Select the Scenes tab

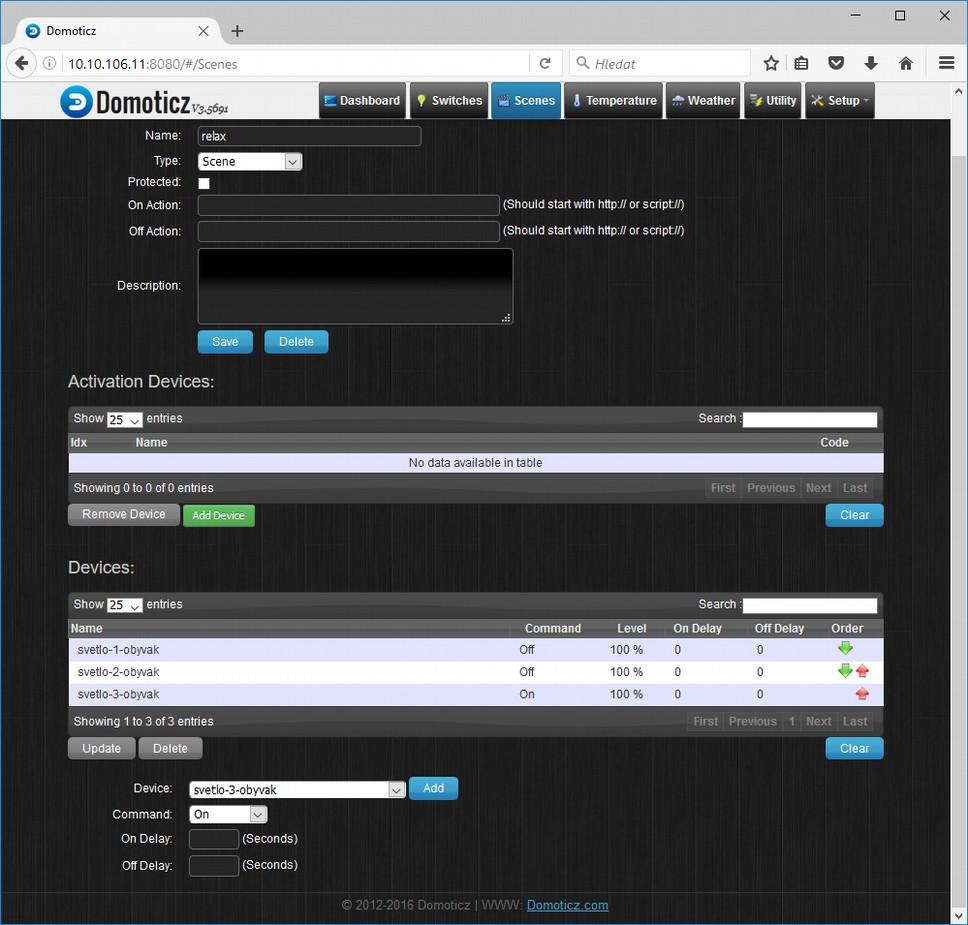(526, 100)
